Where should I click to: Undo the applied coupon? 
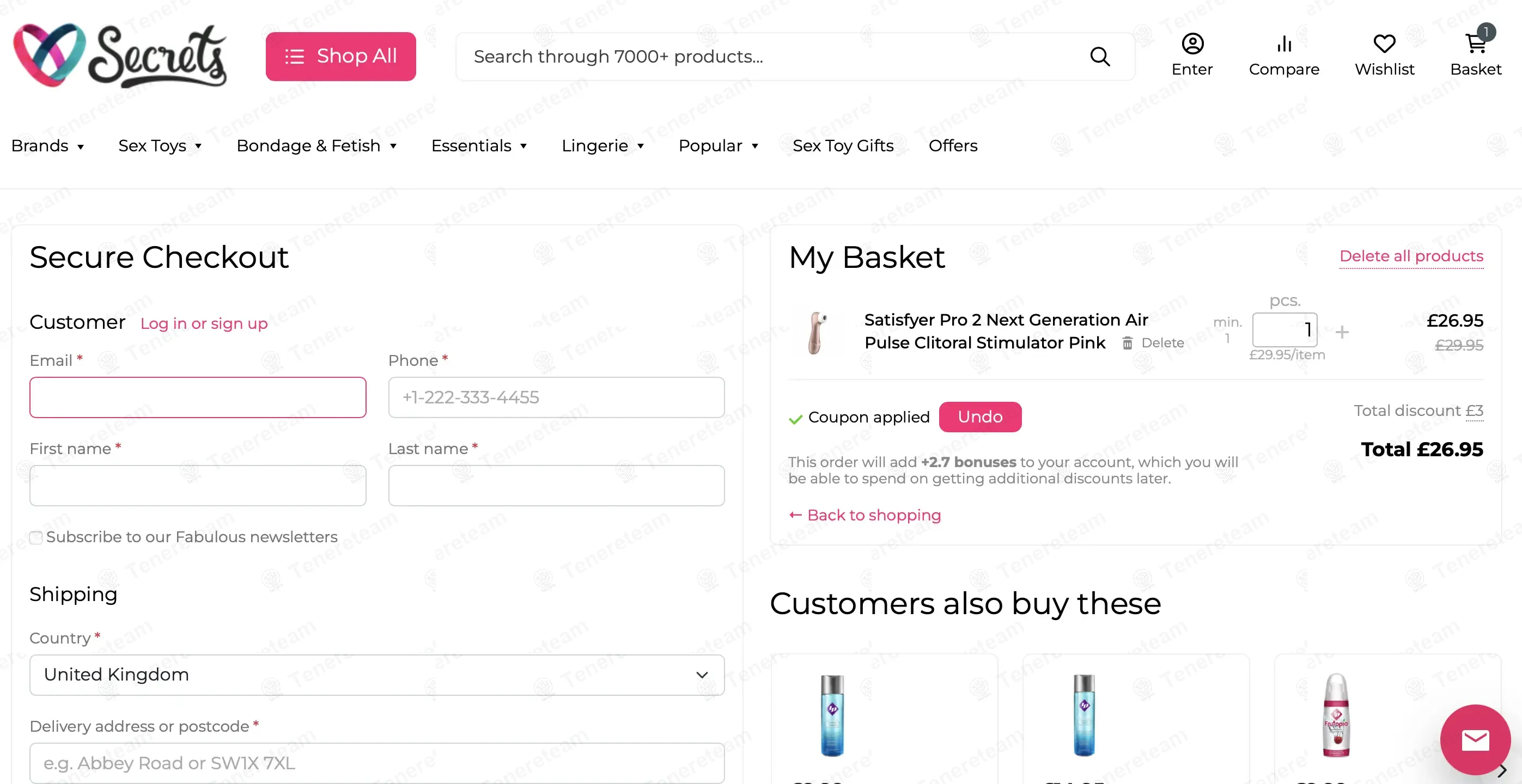(x=979, y=417)
